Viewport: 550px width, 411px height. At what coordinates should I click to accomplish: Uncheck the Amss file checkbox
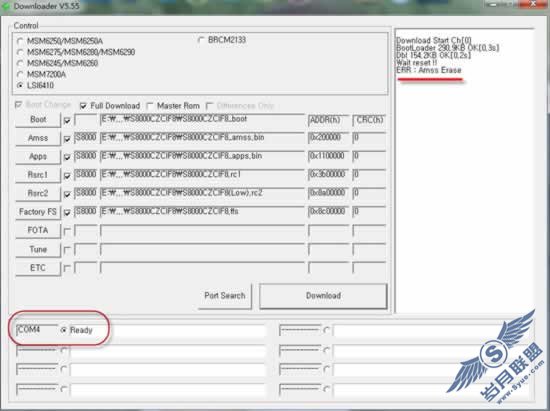point(67,139)
